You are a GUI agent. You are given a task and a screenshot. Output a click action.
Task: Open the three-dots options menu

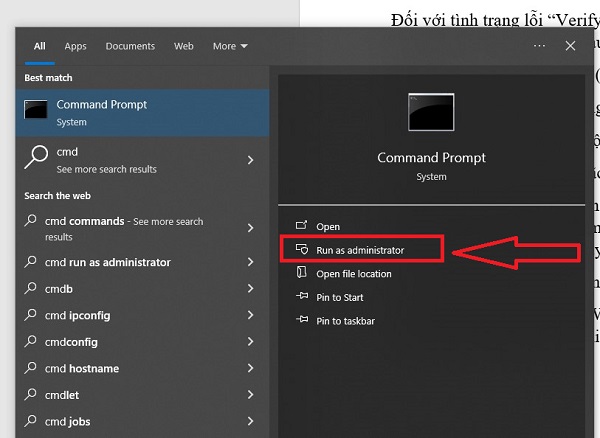click(540, 46)
